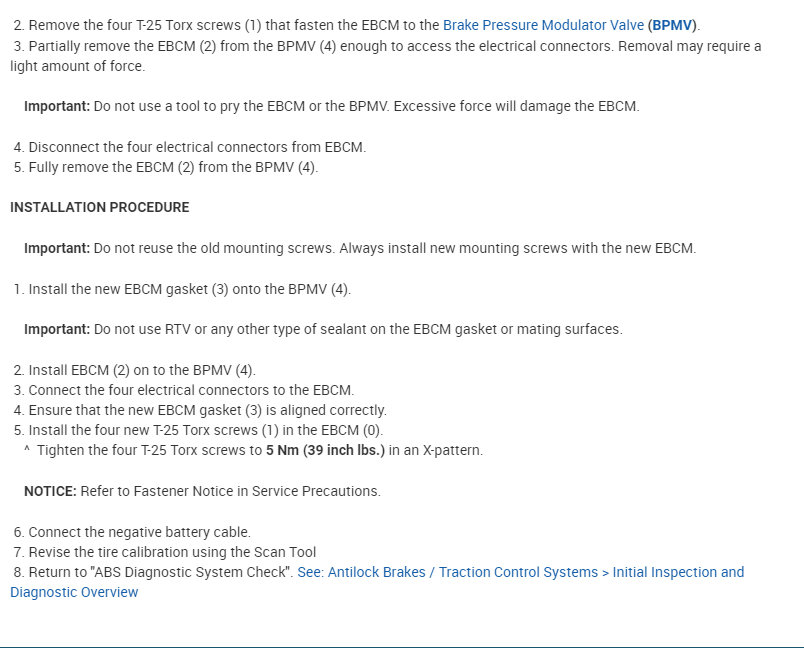Click the 'Ensure that the new EBCM gasket' step
804x648 pixels.
tap(207, 410)
